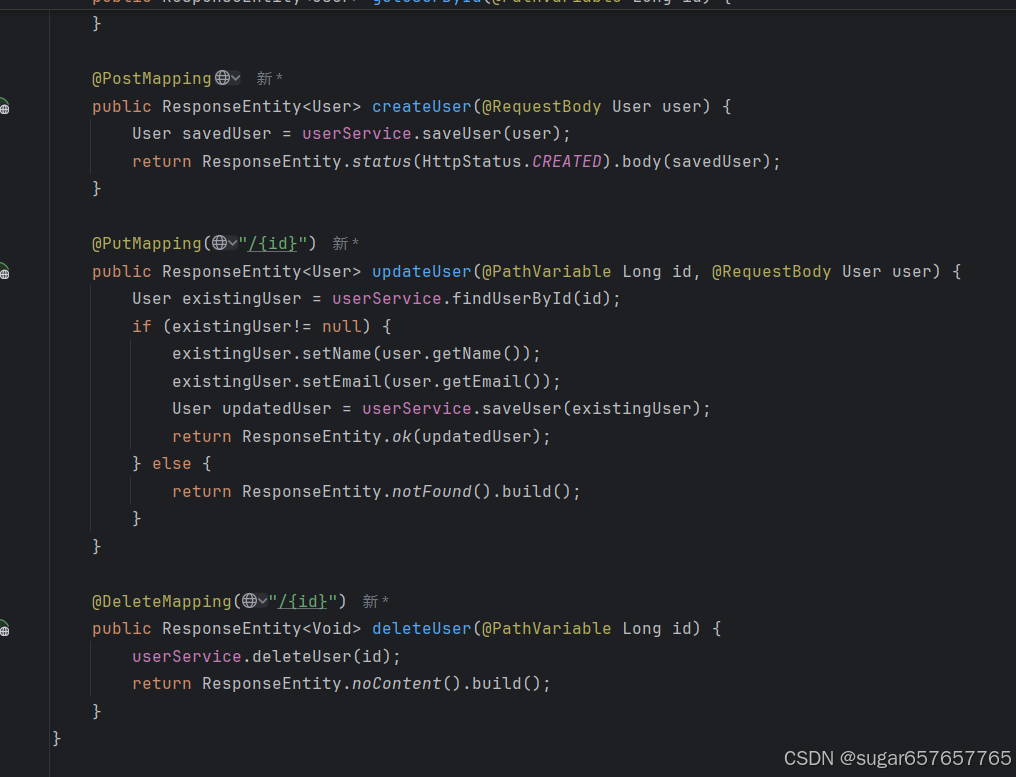This screenshot has width=1016, height=777.
Task: Follow the "/{id}" URL in @PutMapping
Action: click(273, 244)
